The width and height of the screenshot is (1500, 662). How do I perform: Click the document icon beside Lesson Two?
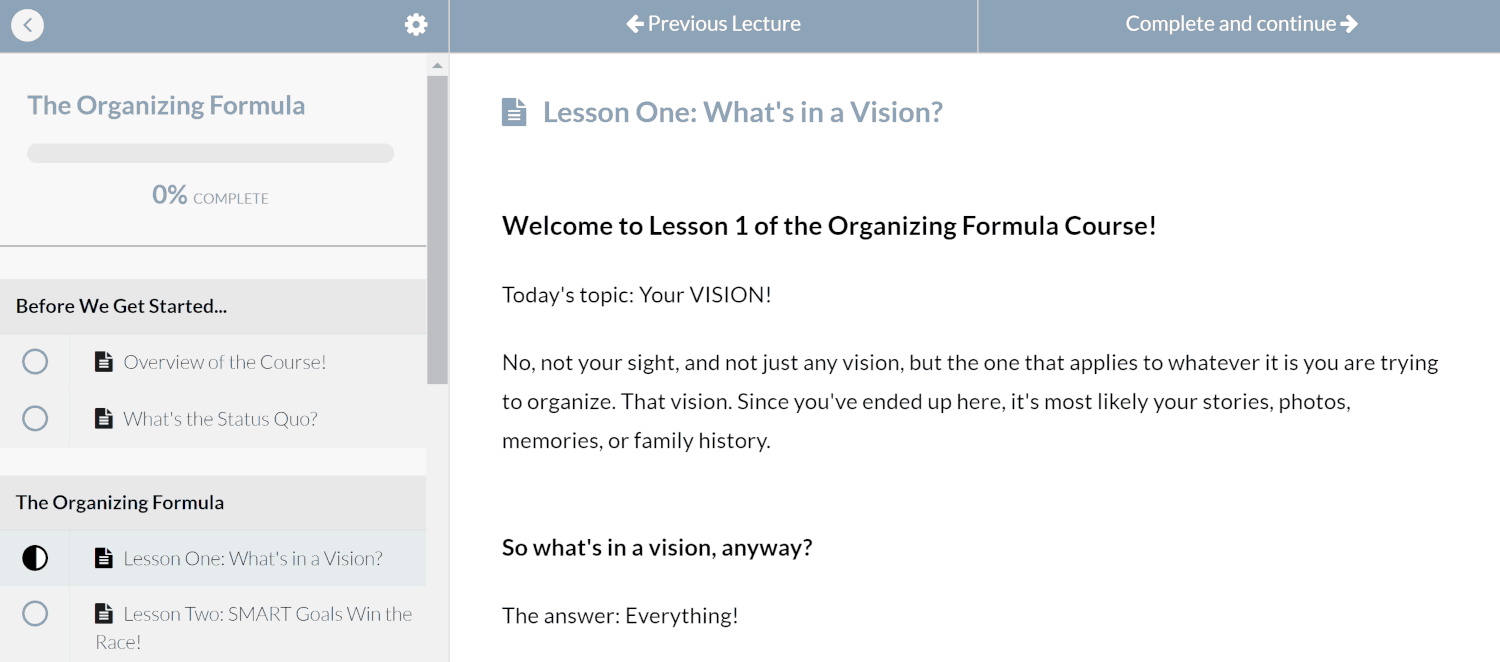click(104, 614)
